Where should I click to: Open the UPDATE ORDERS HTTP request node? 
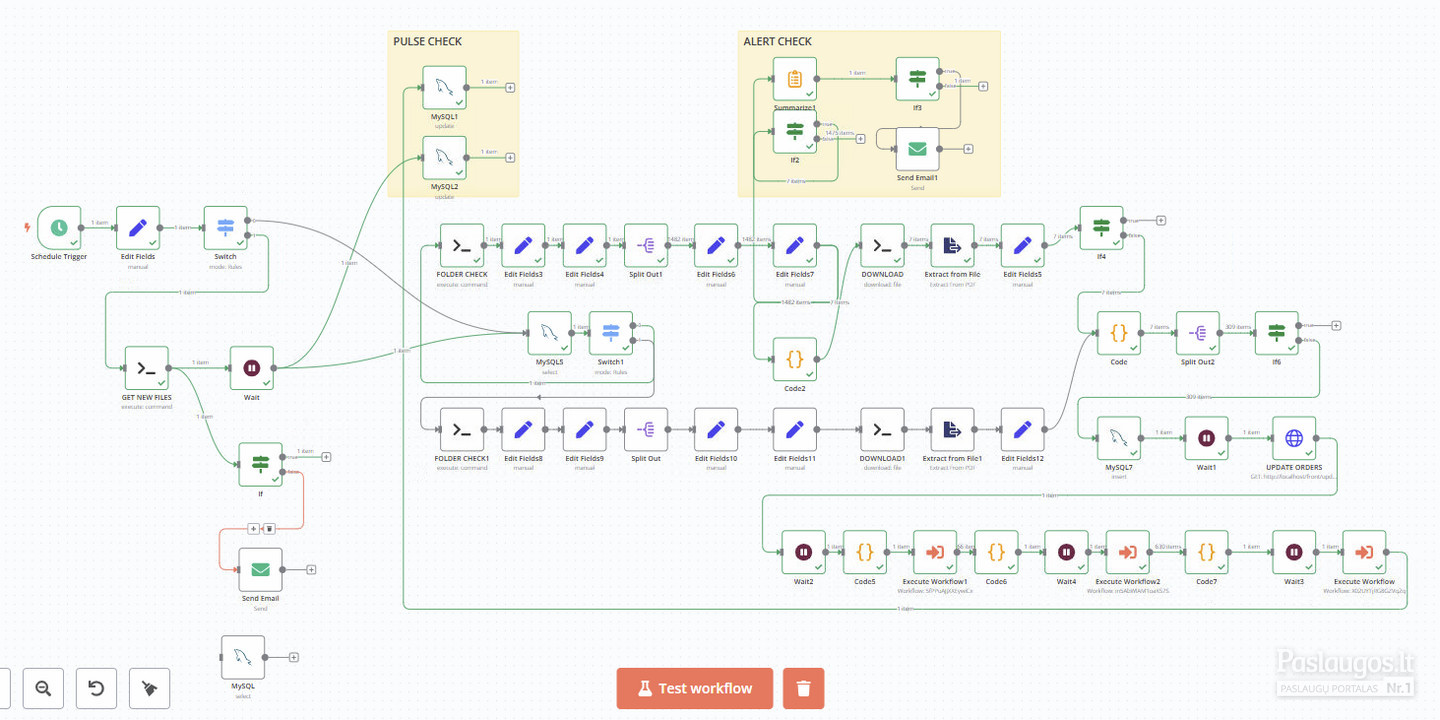tap(1294, 438)
